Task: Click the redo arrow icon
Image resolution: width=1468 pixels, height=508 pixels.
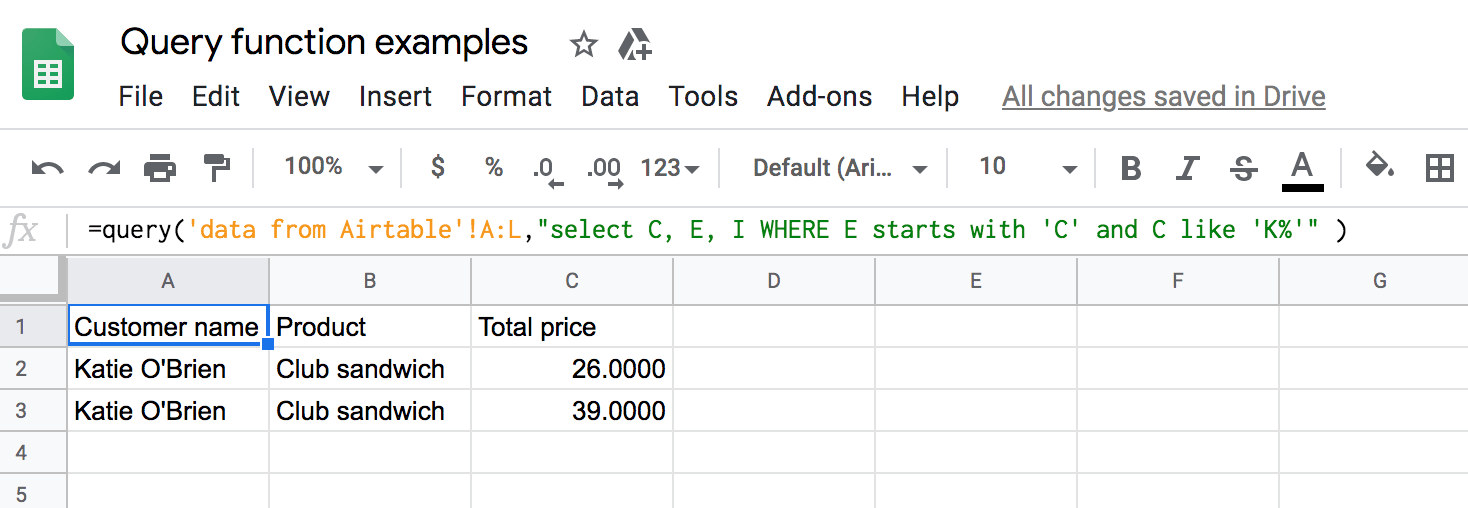Action: [x=104, y=167]
